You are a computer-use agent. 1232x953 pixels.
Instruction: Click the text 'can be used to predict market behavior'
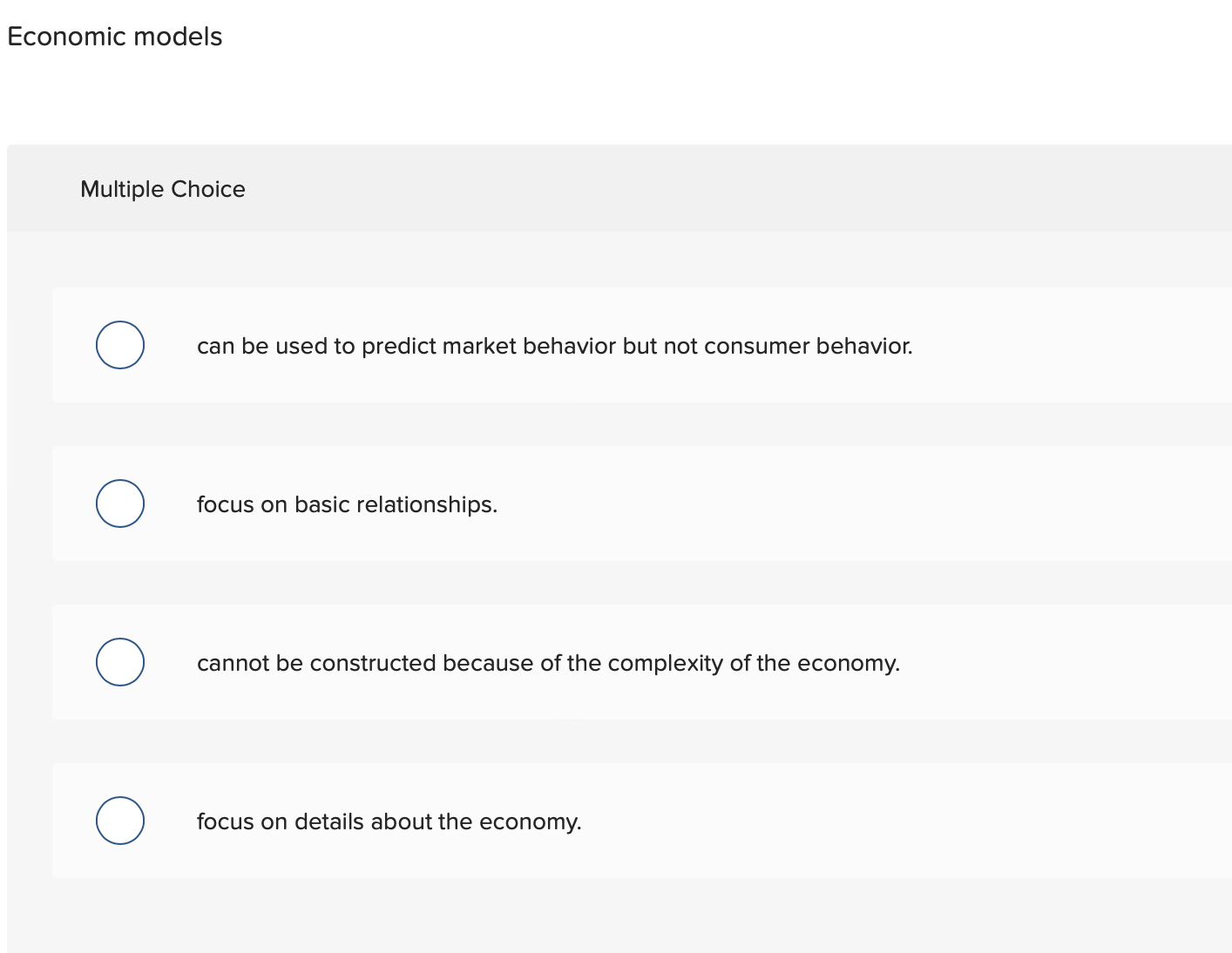click(x=555, y=346)
